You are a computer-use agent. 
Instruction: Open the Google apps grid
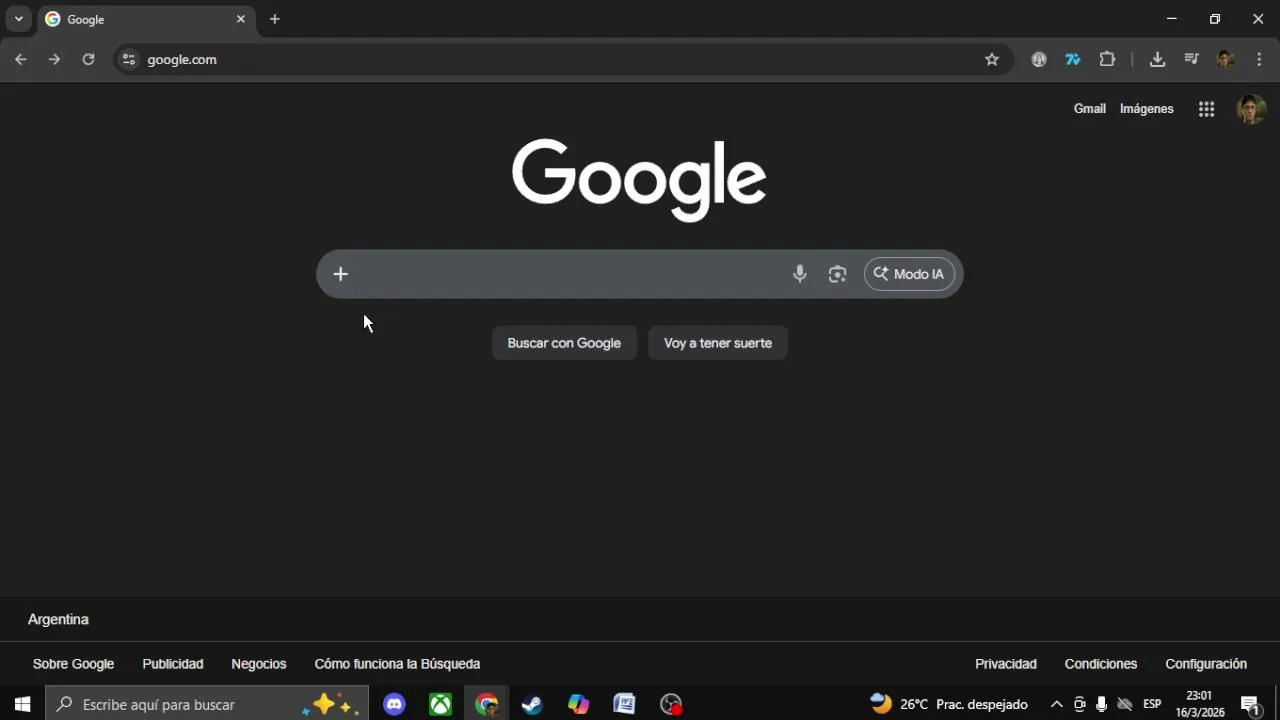tap(1207, 110)
